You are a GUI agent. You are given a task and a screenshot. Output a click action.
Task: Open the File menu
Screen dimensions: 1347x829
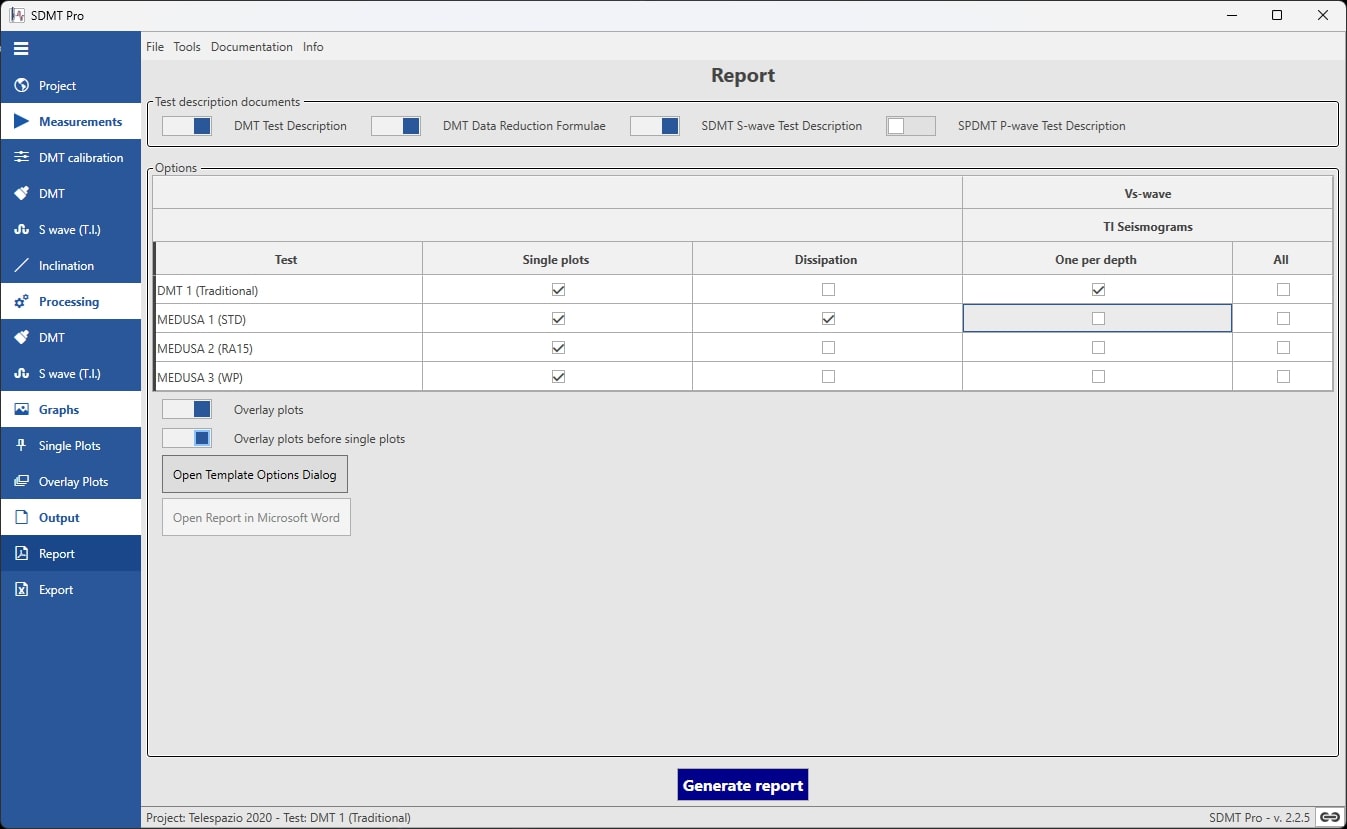[155, 47]
